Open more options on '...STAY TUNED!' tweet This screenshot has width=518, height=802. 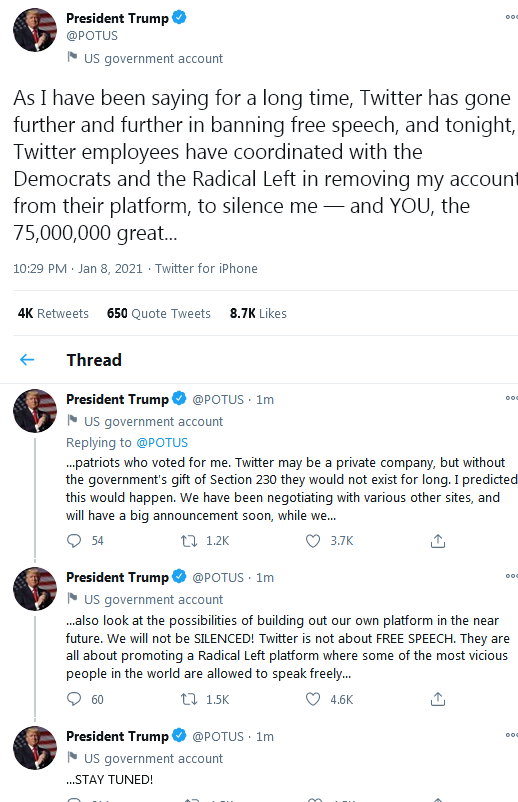point(511,735)
